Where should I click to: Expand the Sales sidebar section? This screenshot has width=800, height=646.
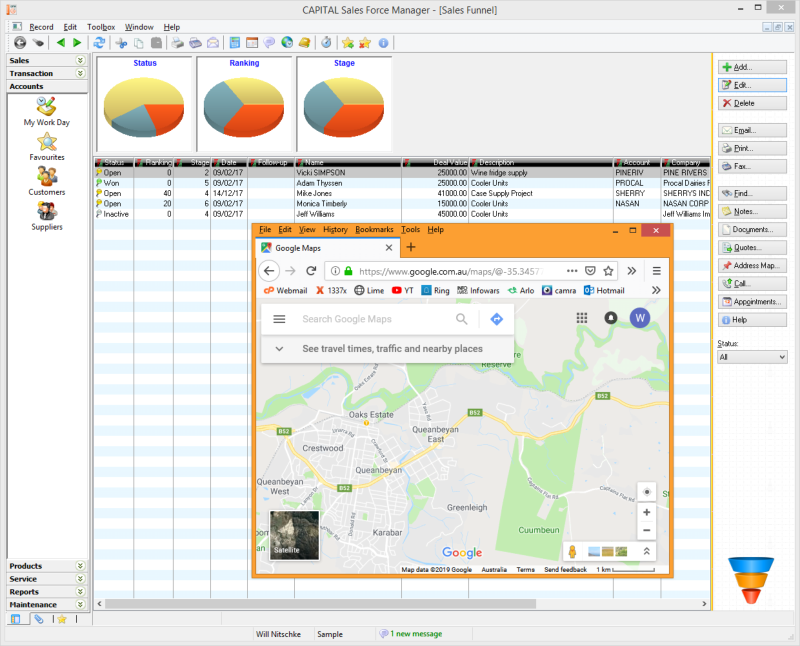pos(81,60)
